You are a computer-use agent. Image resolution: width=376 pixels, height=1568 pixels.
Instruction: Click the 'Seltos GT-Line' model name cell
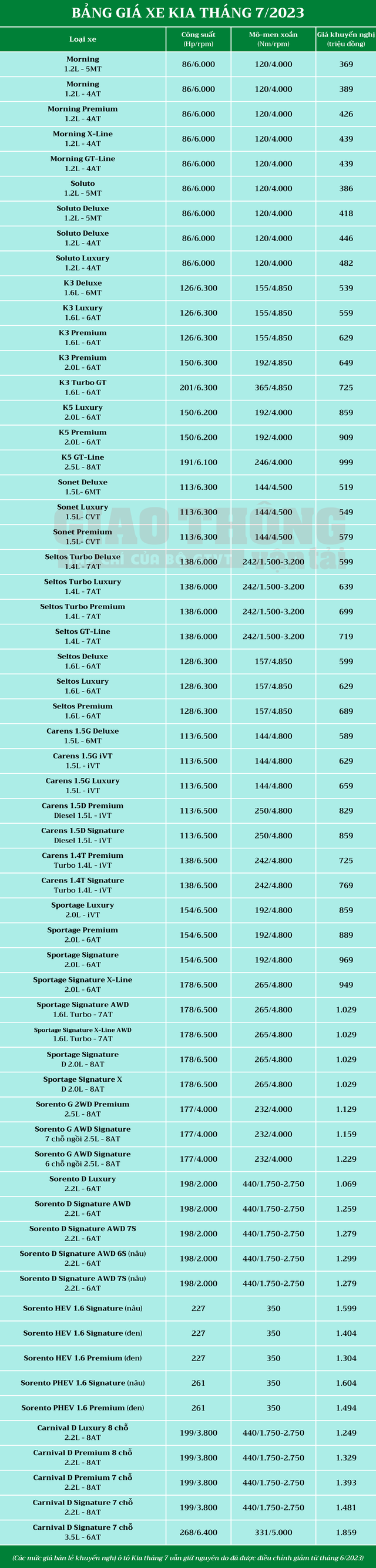[83, 636]
